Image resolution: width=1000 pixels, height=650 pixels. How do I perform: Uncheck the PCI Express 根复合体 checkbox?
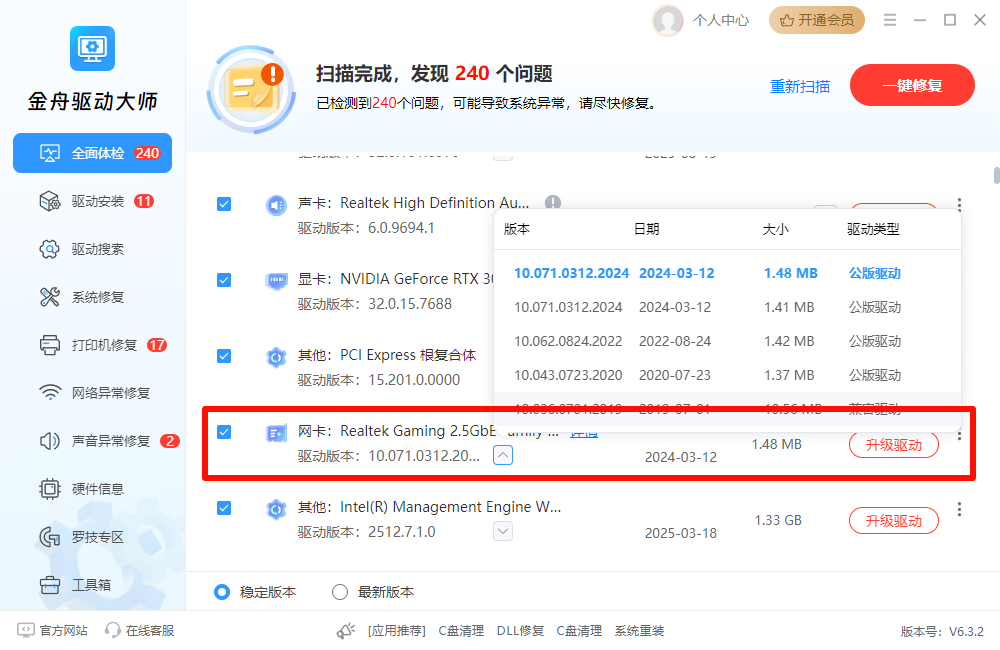pos(224,356)
